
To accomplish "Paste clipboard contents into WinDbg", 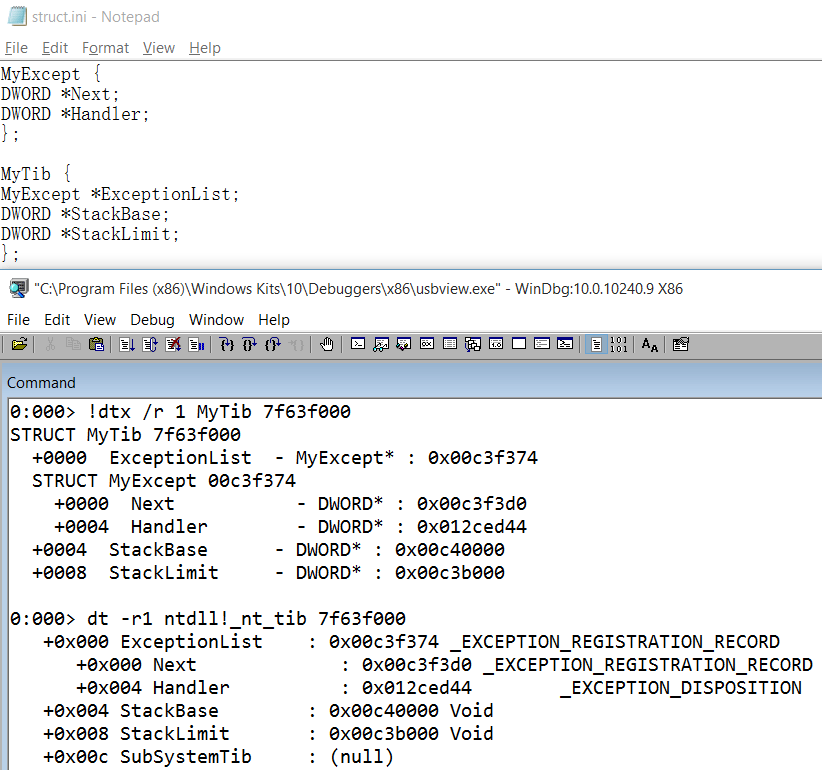I will click(x=97, y=343).
